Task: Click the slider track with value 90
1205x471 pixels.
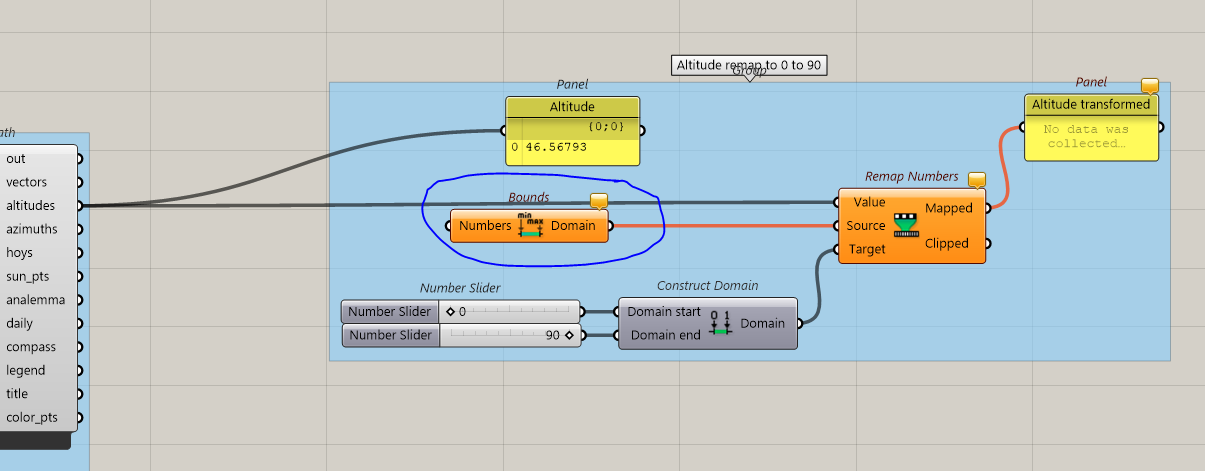Action: tap(510, 335)
